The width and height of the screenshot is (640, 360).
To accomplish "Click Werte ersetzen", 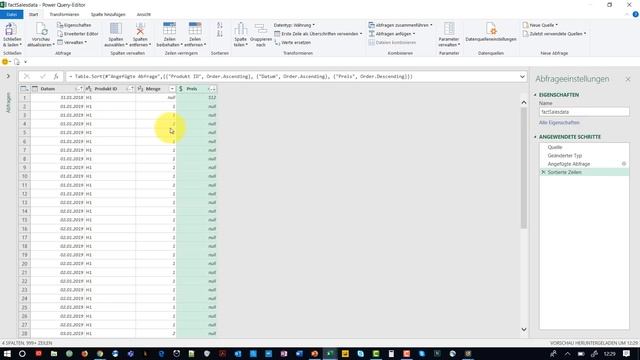I will [x=292, y=42].
